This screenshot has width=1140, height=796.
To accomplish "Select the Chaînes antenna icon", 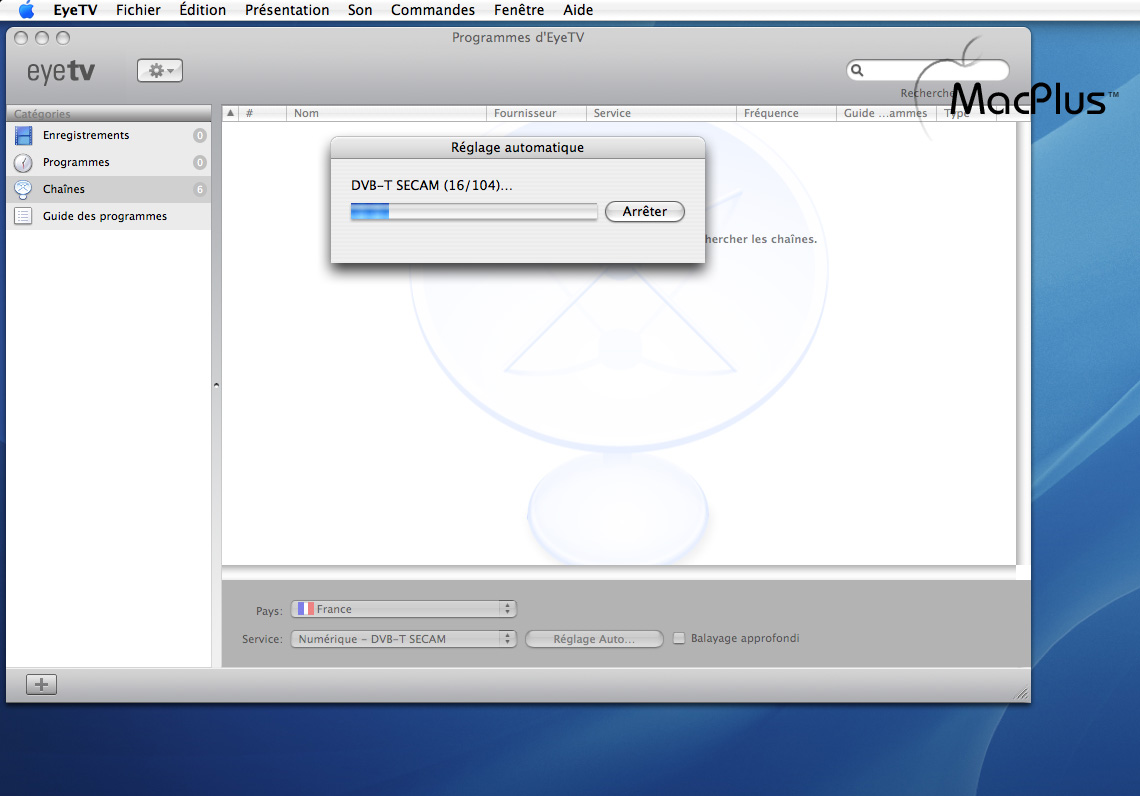I will tap(23, 189).
